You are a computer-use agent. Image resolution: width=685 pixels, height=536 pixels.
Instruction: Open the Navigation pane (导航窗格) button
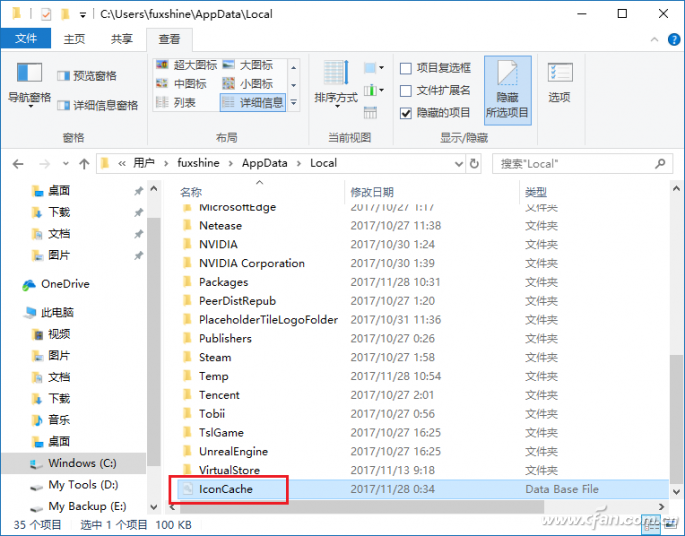click(x=29, y=83)
